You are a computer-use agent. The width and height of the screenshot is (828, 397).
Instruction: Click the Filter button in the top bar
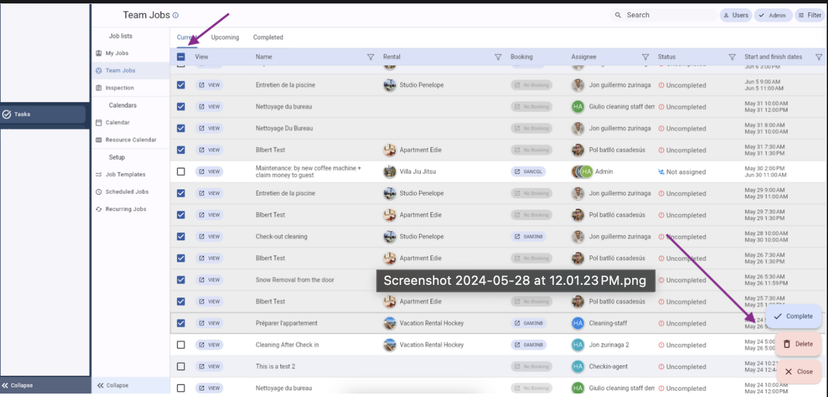810,15
